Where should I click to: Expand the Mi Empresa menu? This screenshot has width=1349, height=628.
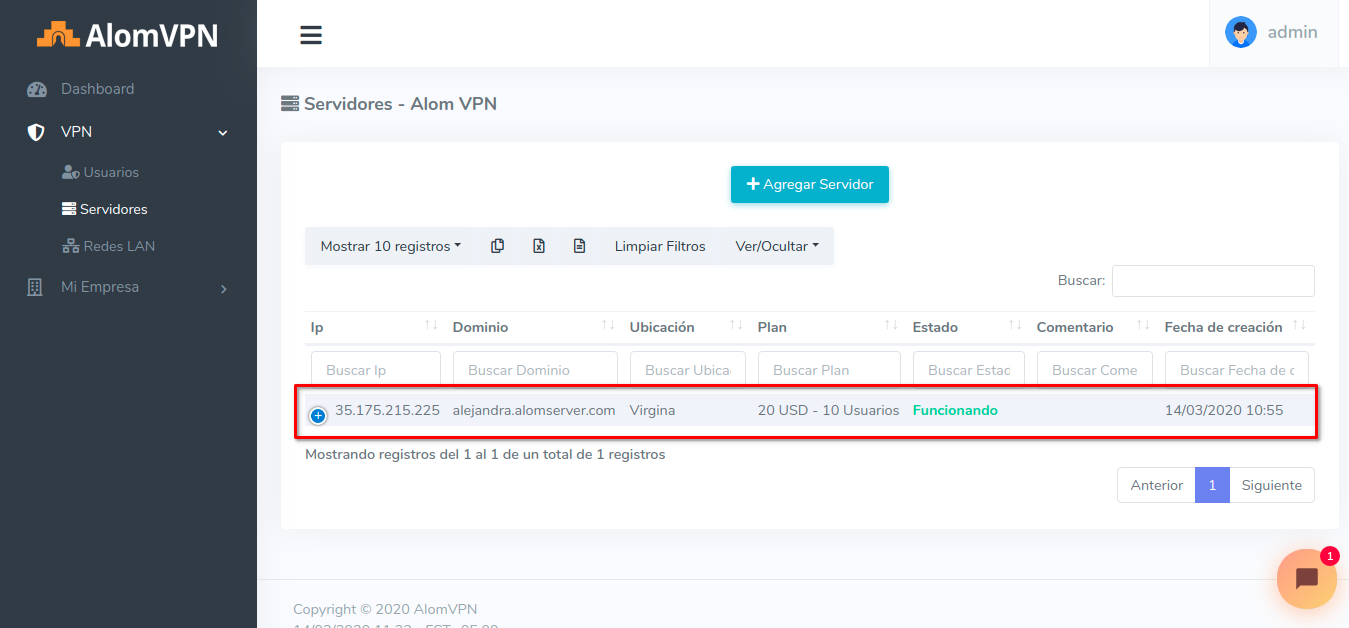128,287
